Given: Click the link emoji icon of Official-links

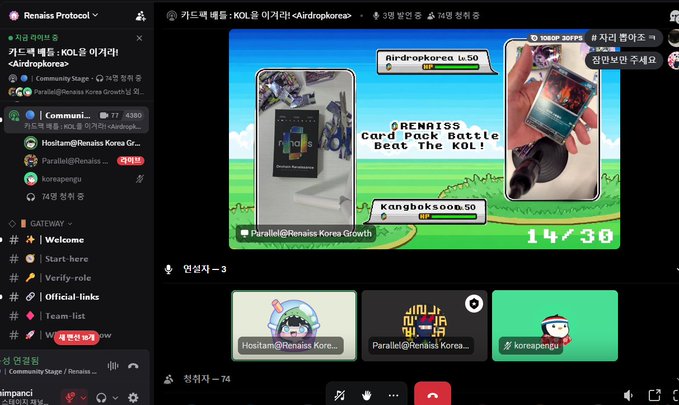Looking at the screenshot, I should 30,297.
